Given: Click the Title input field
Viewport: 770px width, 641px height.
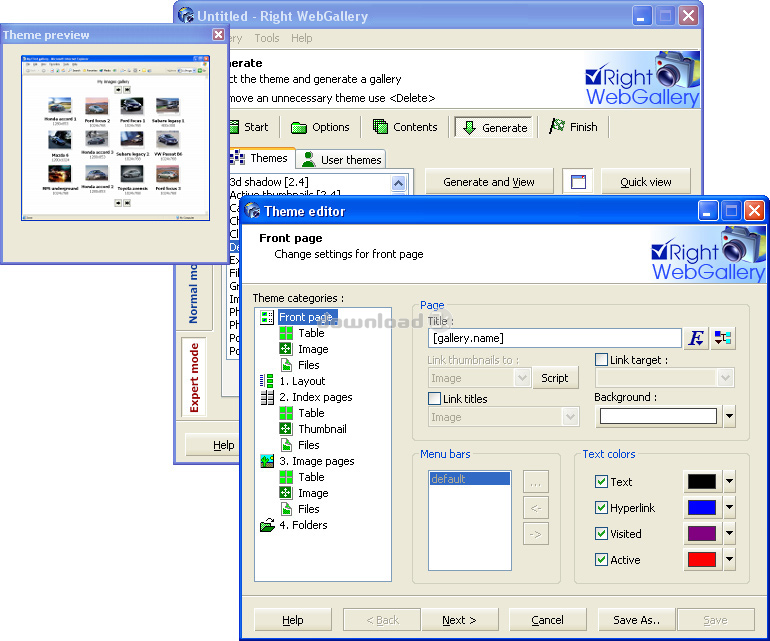Looking at the screenshot, I should coord(554,338).
